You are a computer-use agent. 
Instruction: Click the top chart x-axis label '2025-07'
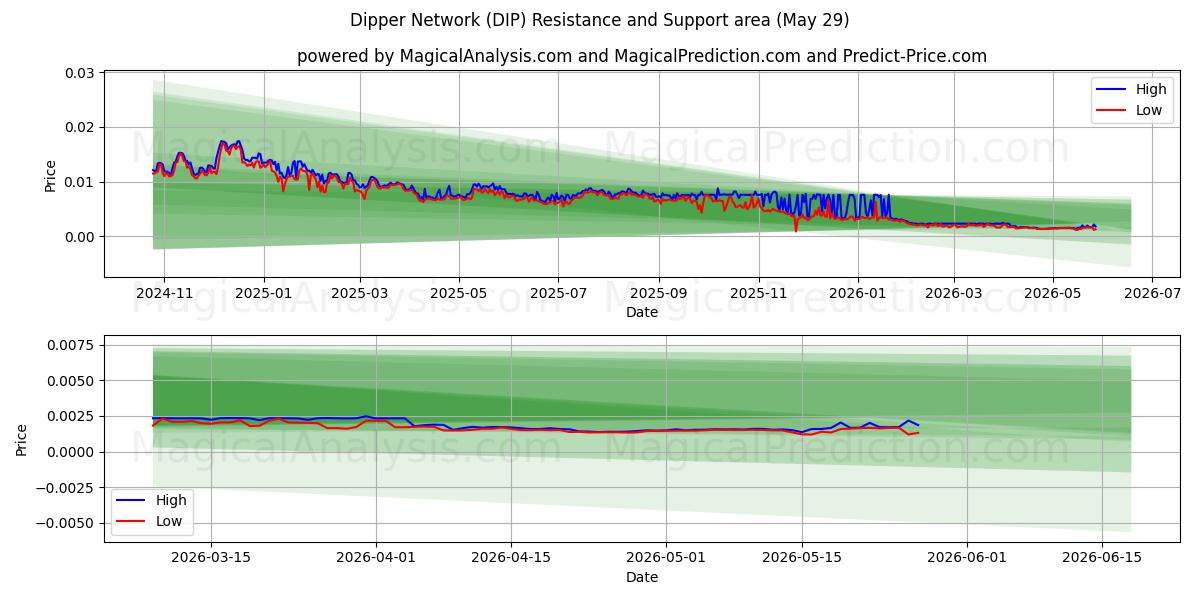click(558, 295)
